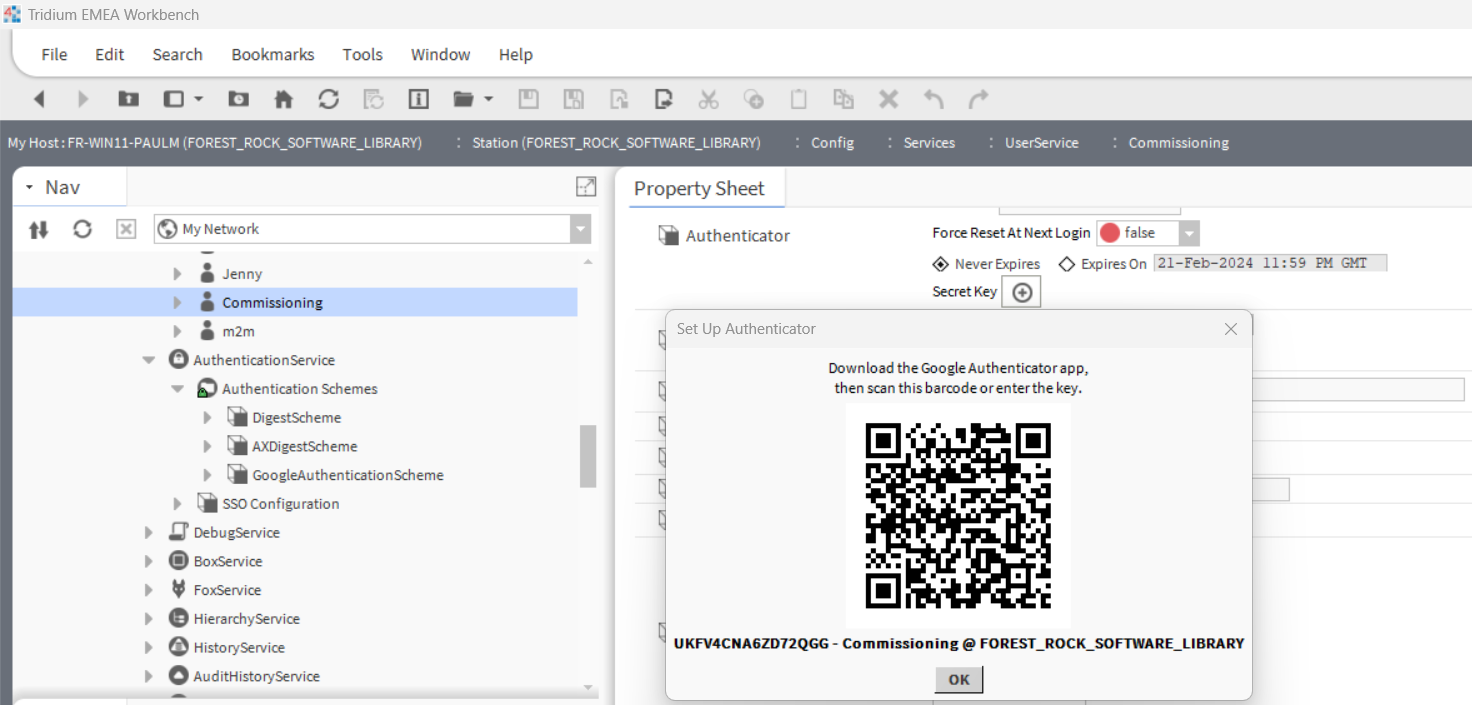Close the Set Up Authenticator dialog

point(1231,329)
